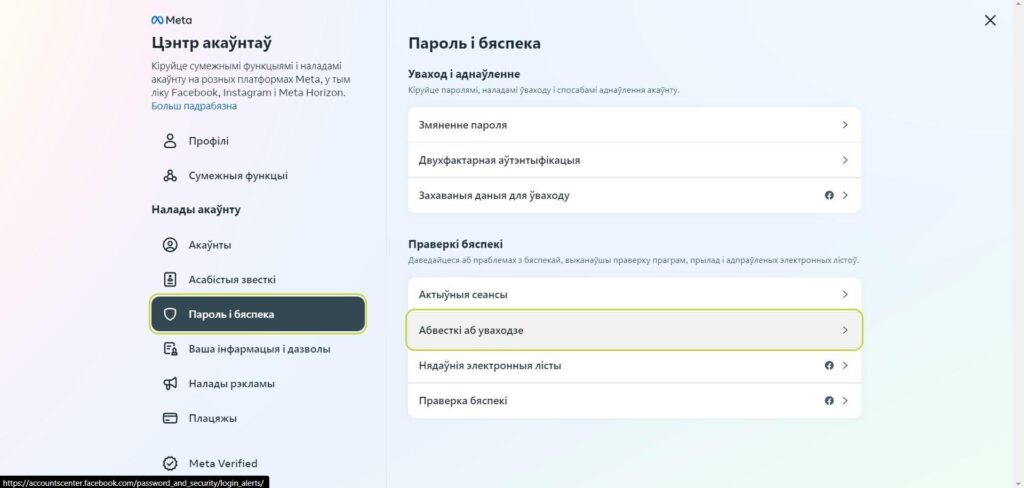
Task: Open Абвесткі аб уваходзе option
Action: [x=634, y=331]
